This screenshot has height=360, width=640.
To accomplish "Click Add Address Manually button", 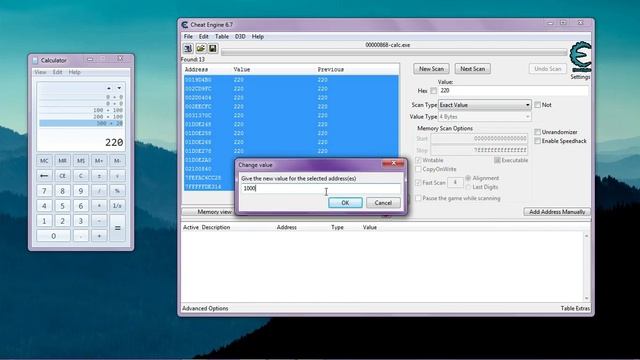I will coord(557,212).
